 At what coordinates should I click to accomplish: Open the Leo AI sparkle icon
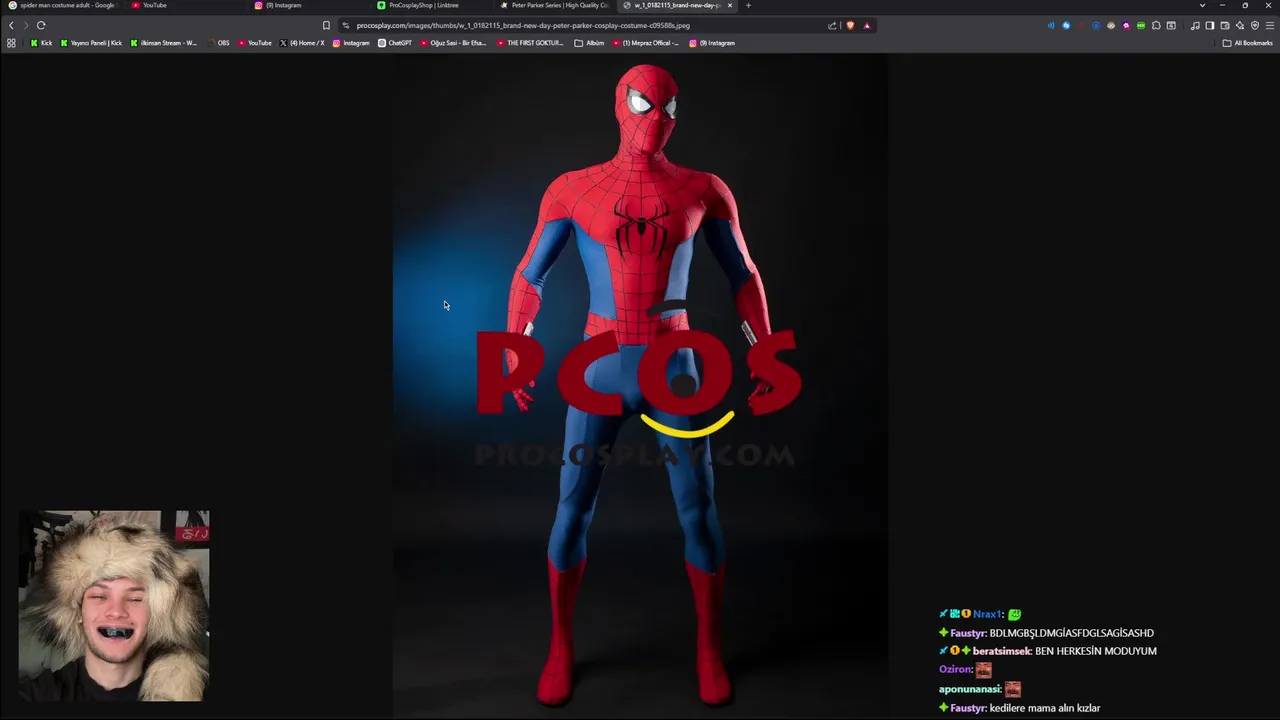click(x=1240, y=25)
